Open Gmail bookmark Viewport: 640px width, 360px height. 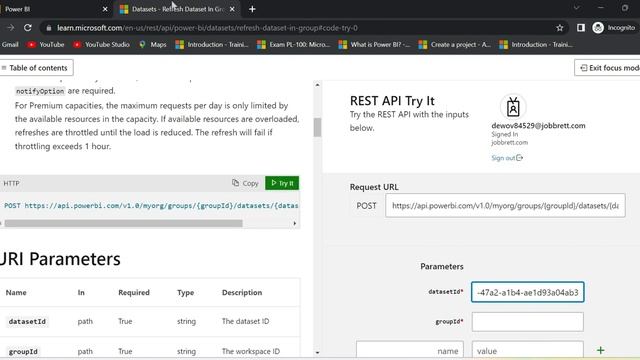pos(10,44)
